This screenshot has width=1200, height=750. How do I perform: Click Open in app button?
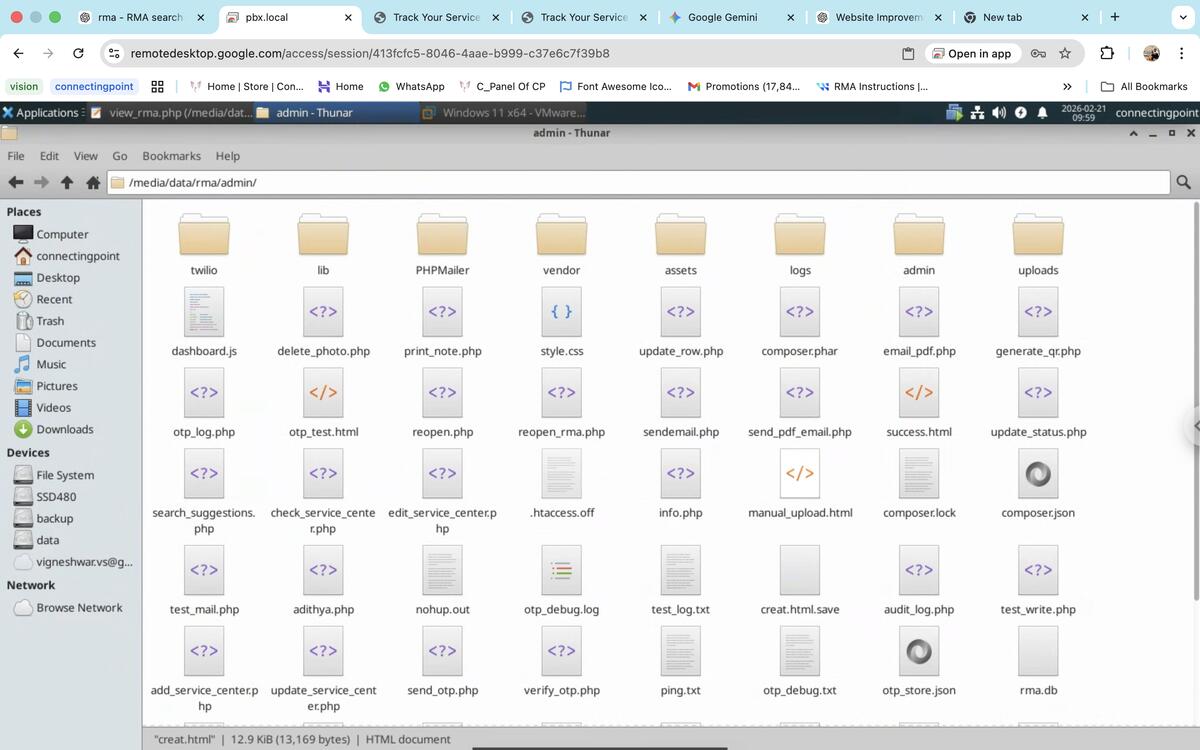coord(969,53)
